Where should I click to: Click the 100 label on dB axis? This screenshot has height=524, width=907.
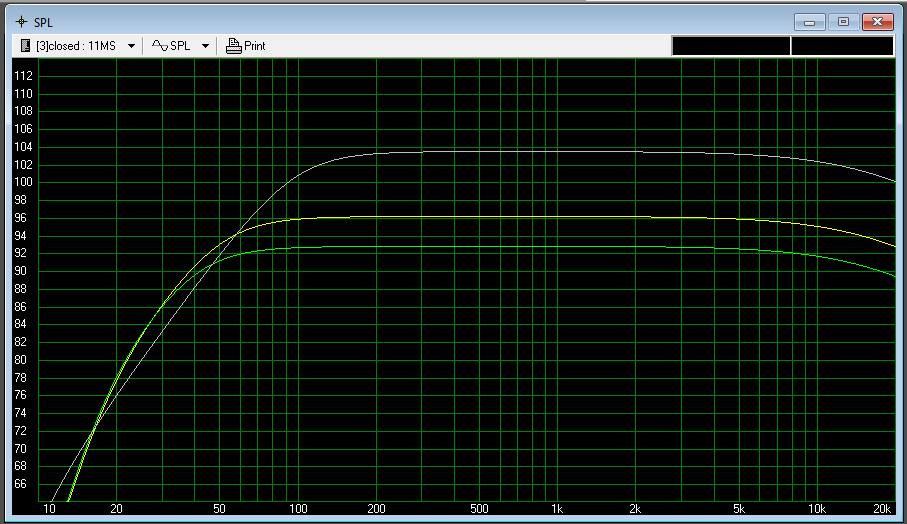pyautogui.click(x=23, y=182)
